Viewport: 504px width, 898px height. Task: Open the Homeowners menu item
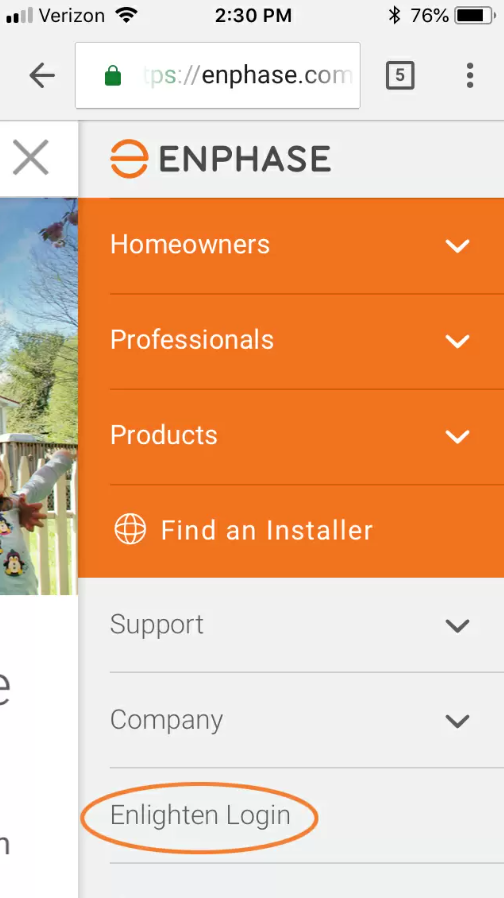(190, 245)
